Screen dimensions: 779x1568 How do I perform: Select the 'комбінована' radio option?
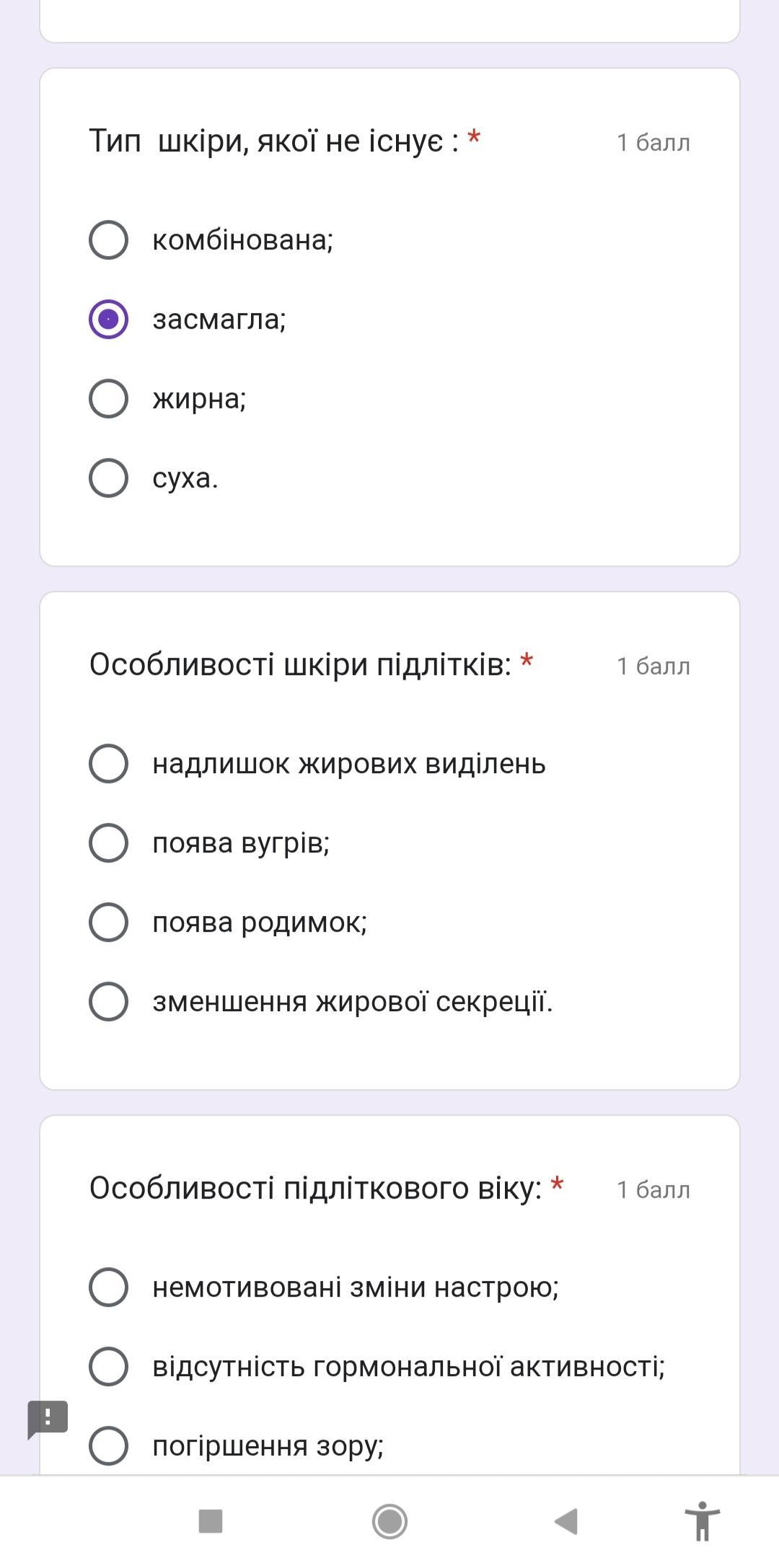pos(109,239)
